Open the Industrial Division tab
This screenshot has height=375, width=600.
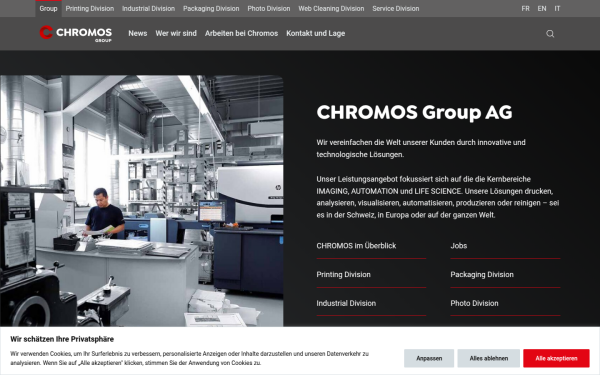[x=148, y=8]
